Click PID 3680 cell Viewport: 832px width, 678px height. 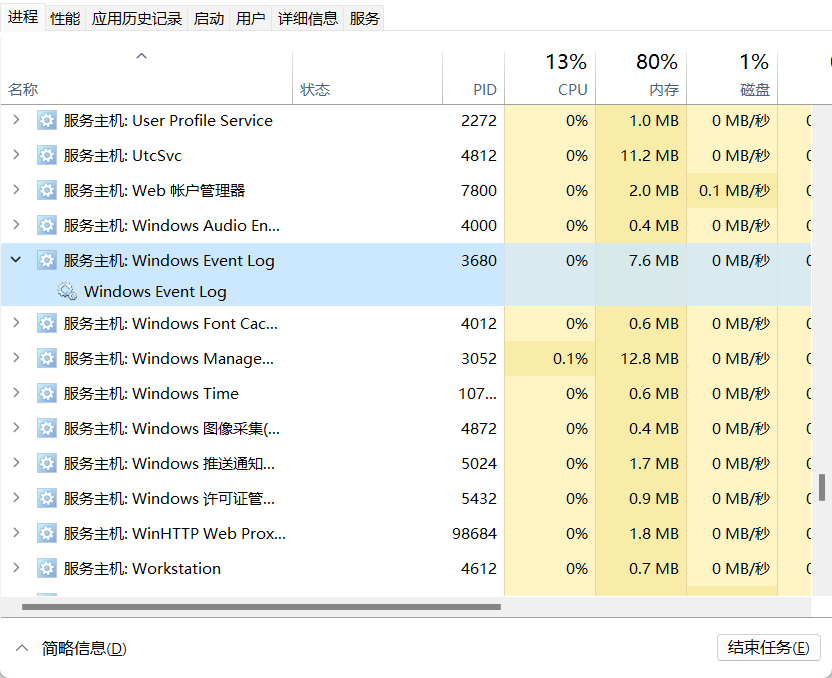click(479, 260)
